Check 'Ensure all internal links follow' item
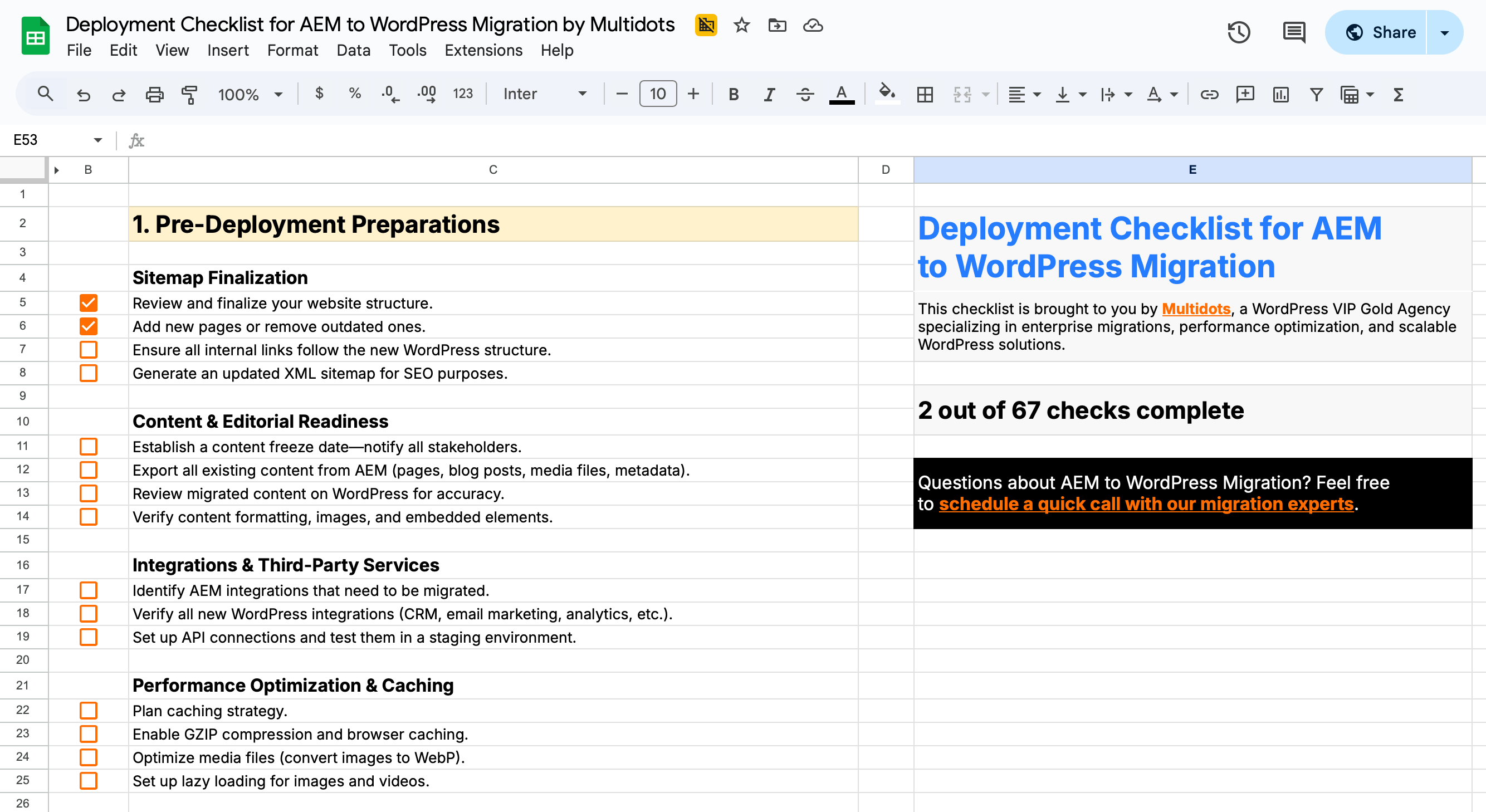The width and height of the screenshot is (1486, 812). [88, 350]
